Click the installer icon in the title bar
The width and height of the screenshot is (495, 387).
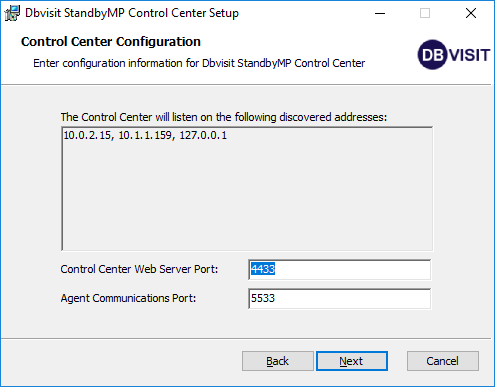pos(12,13)
